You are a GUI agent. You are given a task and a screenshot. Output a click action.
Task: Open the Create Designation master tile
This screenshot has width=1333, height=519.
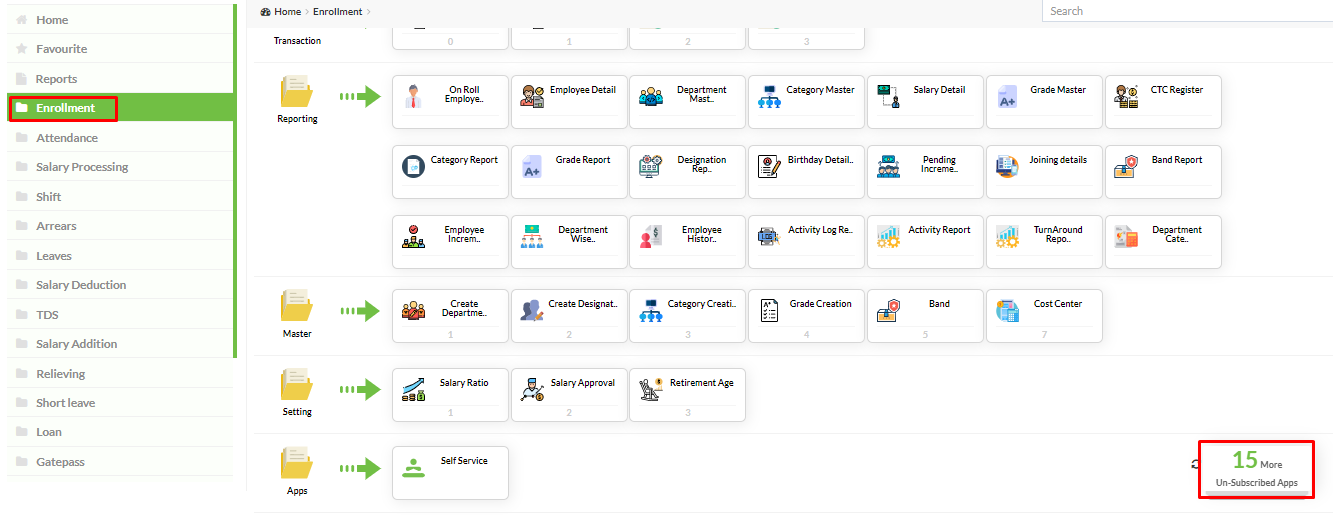coord(570,316)
